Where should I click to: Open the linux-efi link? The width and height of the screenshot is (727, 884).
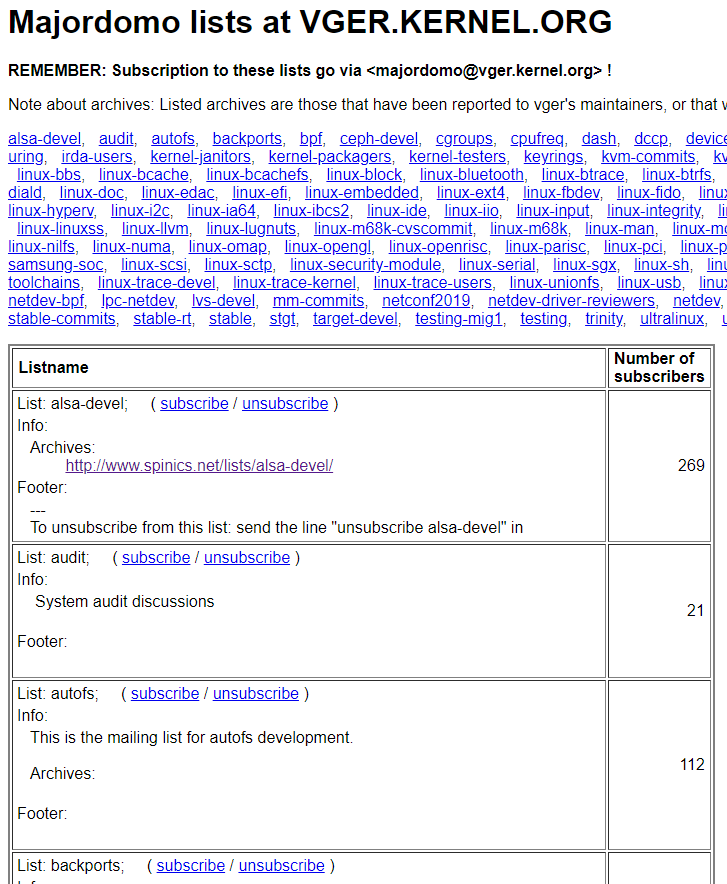(259, 193)
